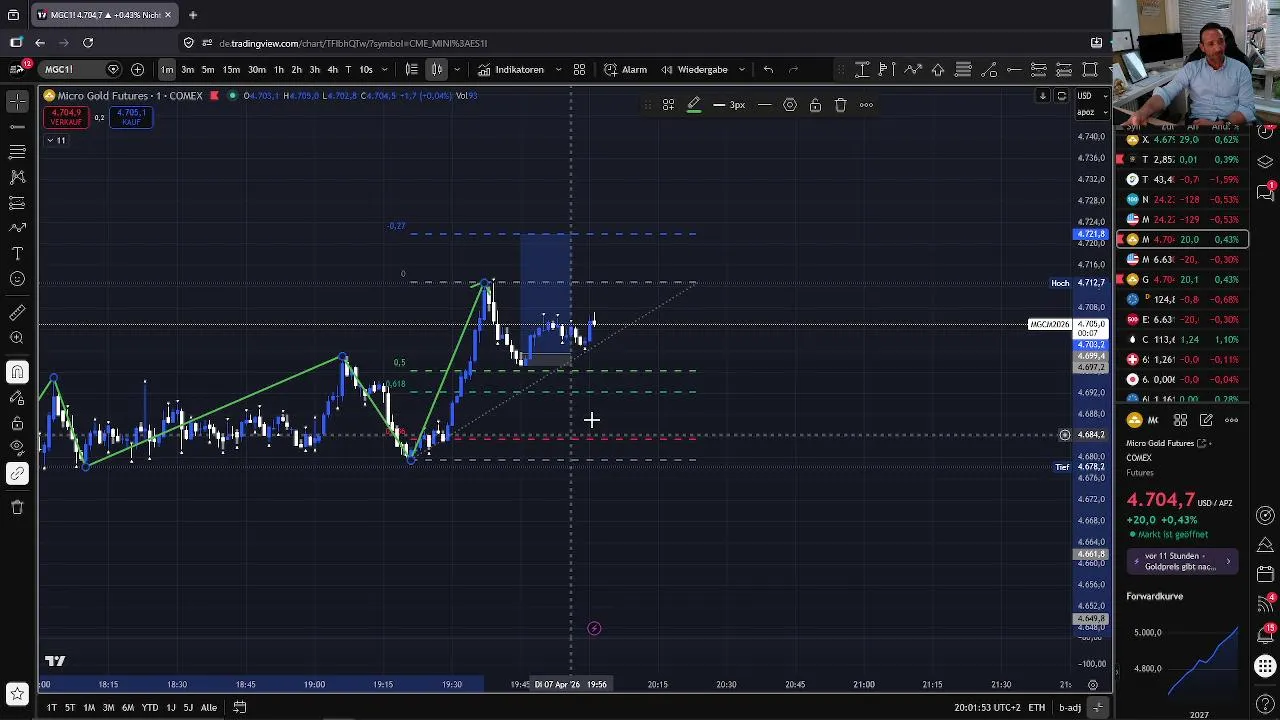This screenshot has width=1280, height=720.
Task: Select the XABCD pattern tool
Action: point(17,177)
